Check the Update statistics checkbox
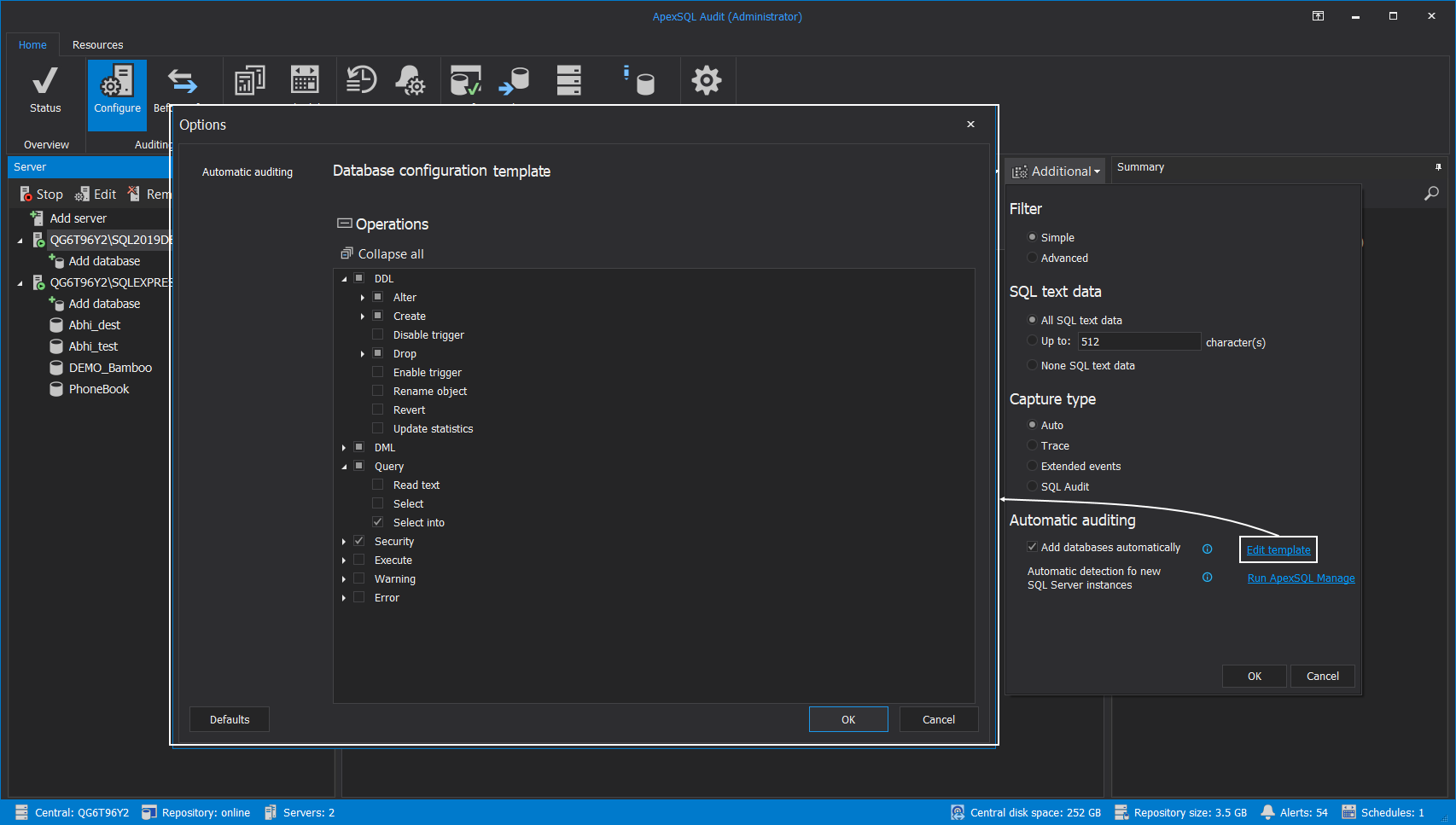Viewport: 1456px width, 825px height. tap(377, 428)
